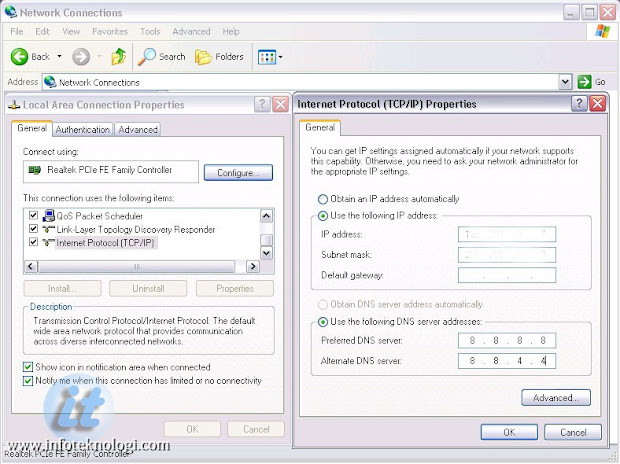Uncheck Link-Layer Topology Discovery Responder checkbox
The height and width of the screenshot is (464, 620).
coord(34,229)
